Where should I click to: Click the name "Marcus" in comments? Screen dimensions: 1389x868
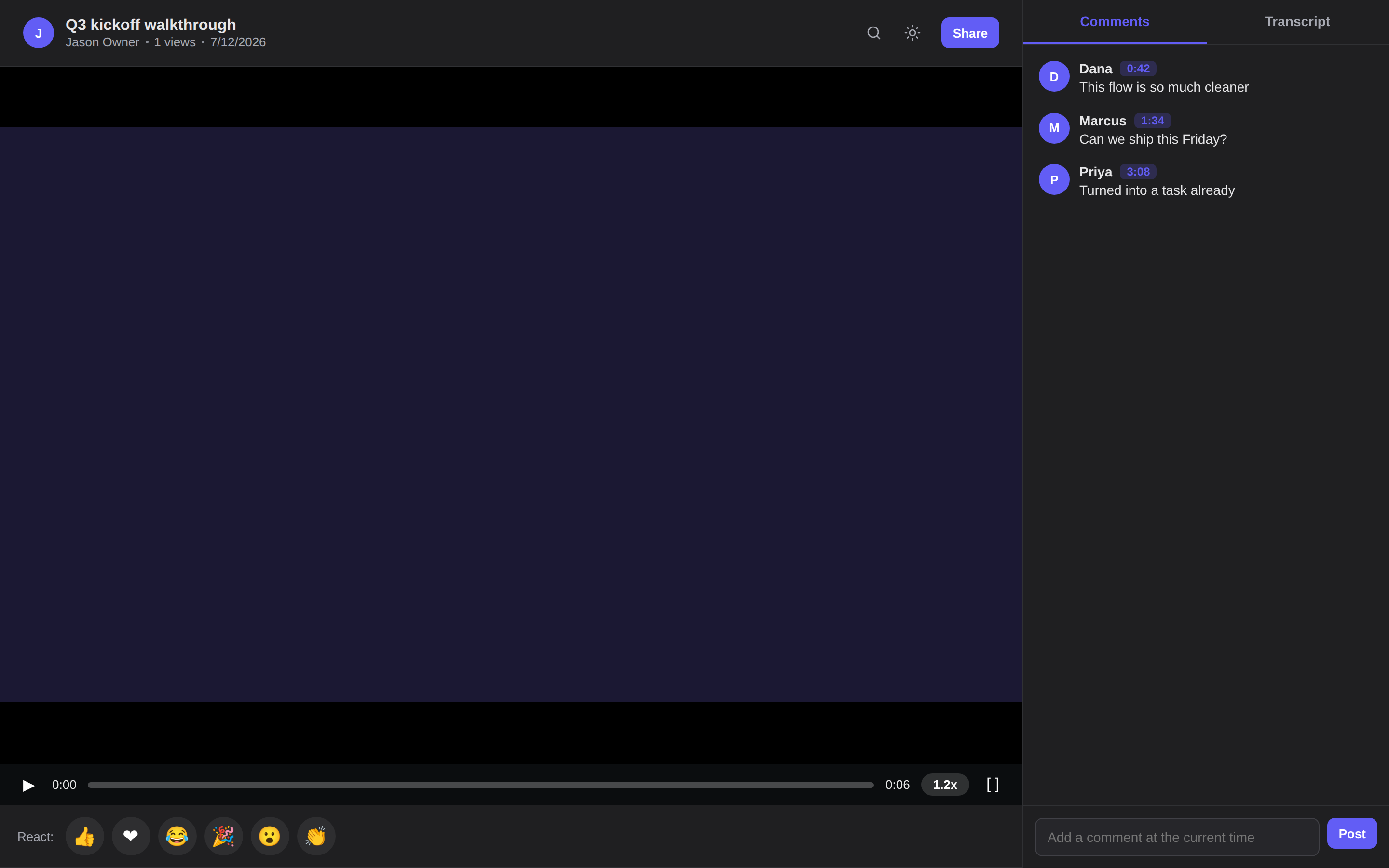coord(1103,121)
